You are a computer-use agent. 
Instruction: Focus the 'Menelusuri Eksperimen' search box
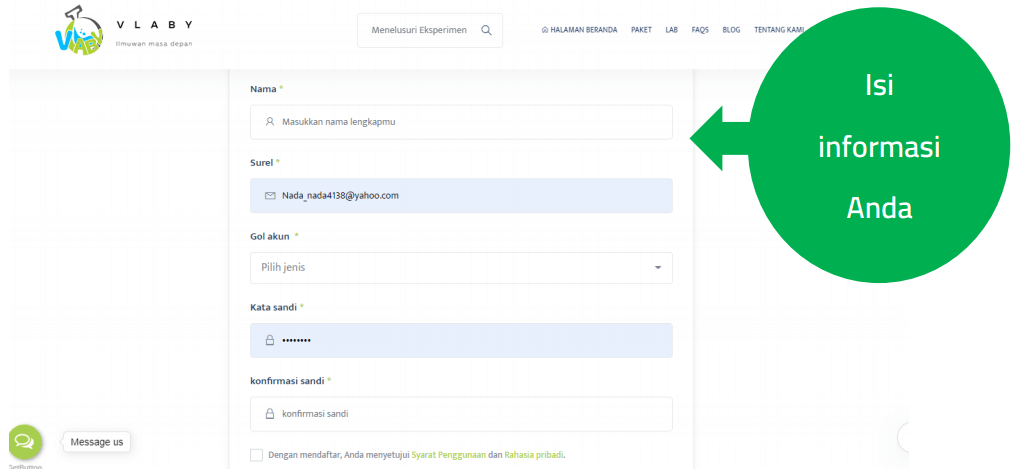(x=418, y=30)
